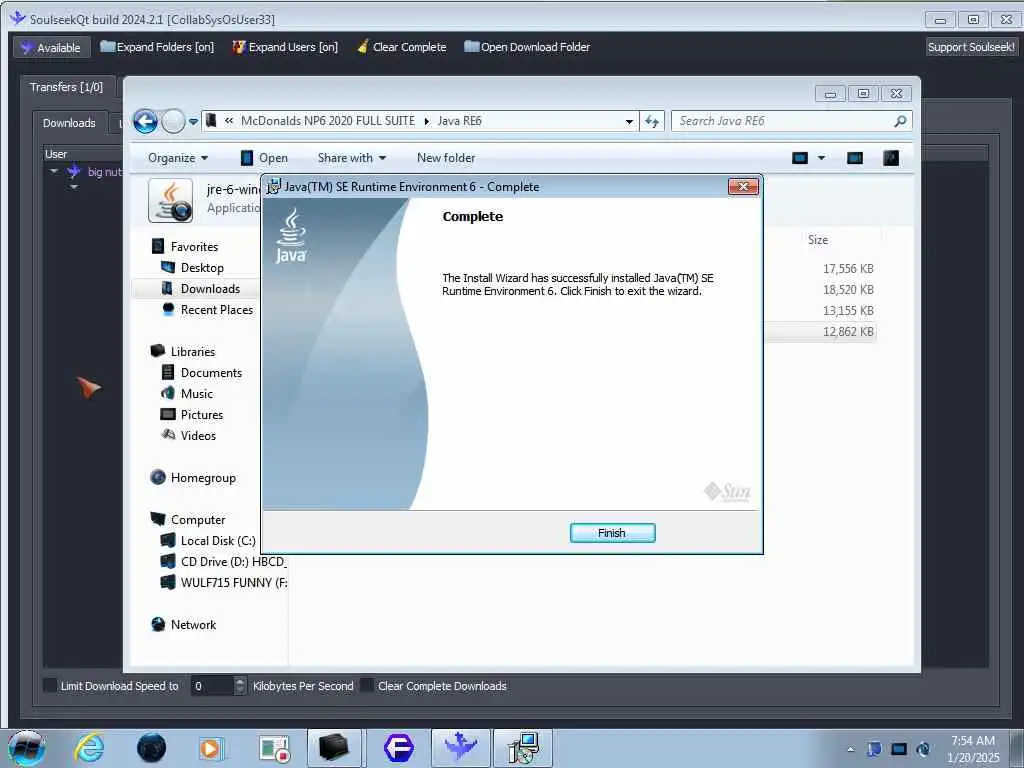Switch to Transfers [1/0] tab
This screenshot has width=1024, height=768.
point(66,87)
